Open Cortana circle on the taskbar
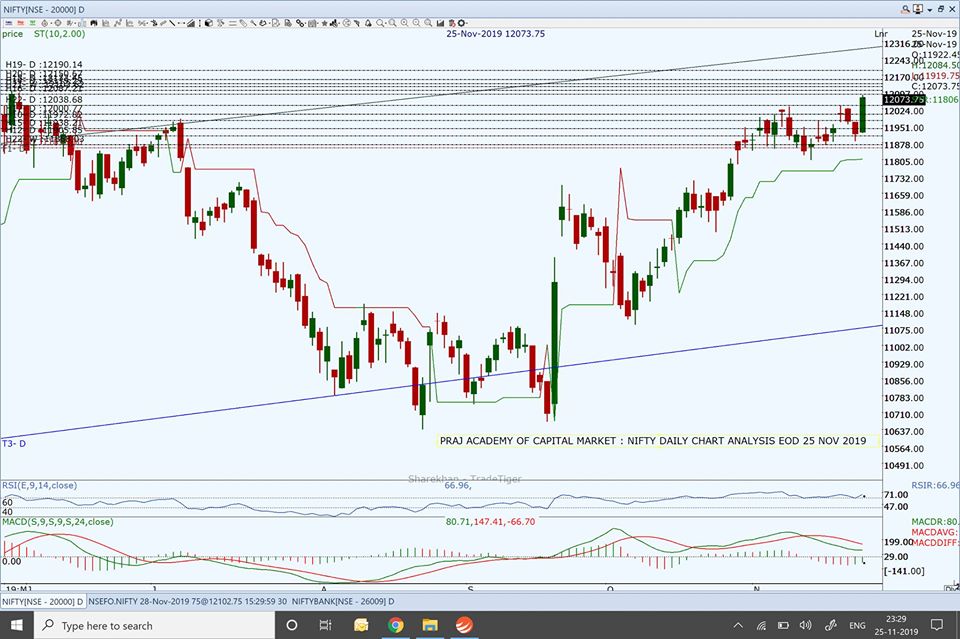 click(292, 625)
